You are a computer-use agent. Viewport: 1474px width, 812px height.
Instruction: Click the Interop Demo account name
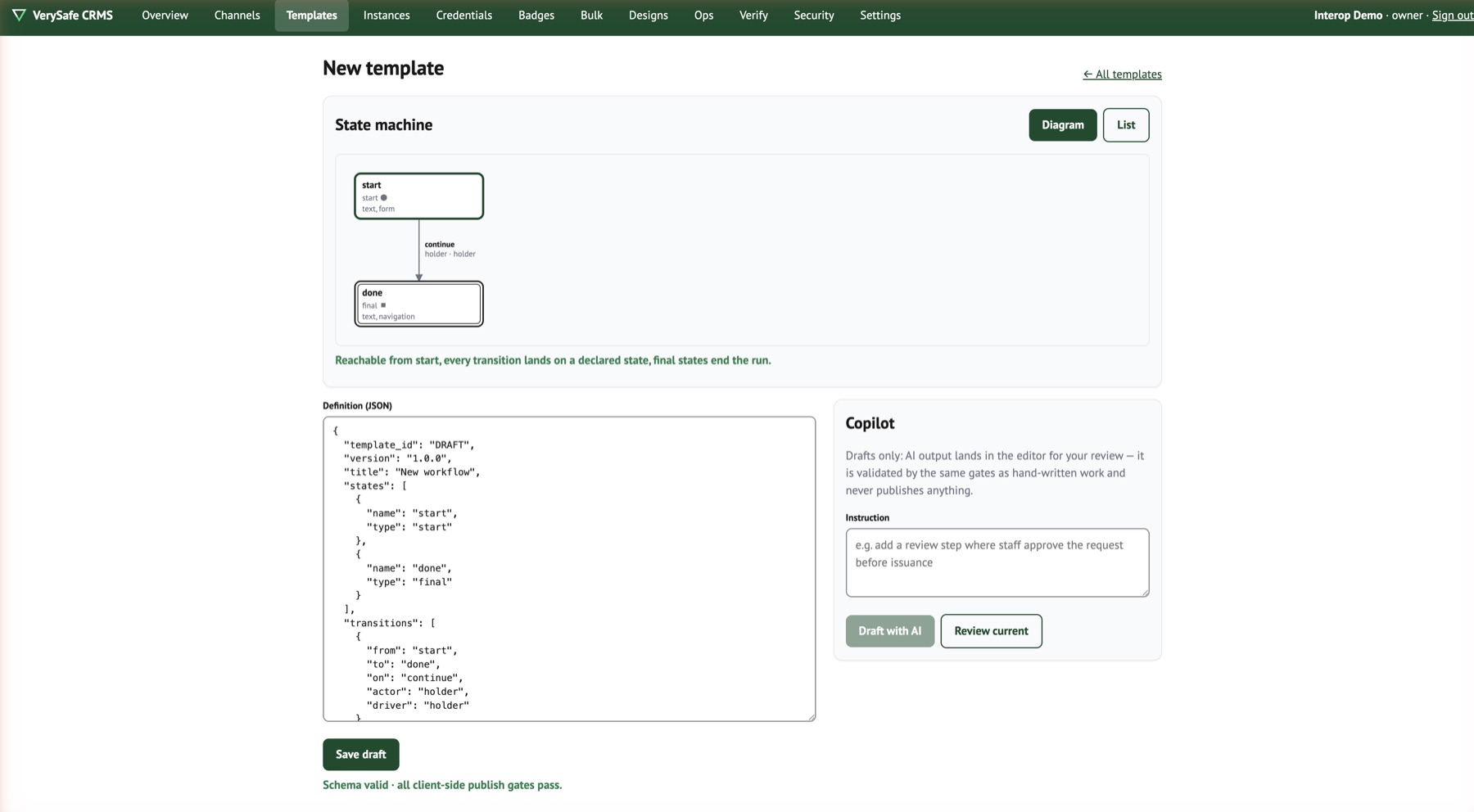1348,15
